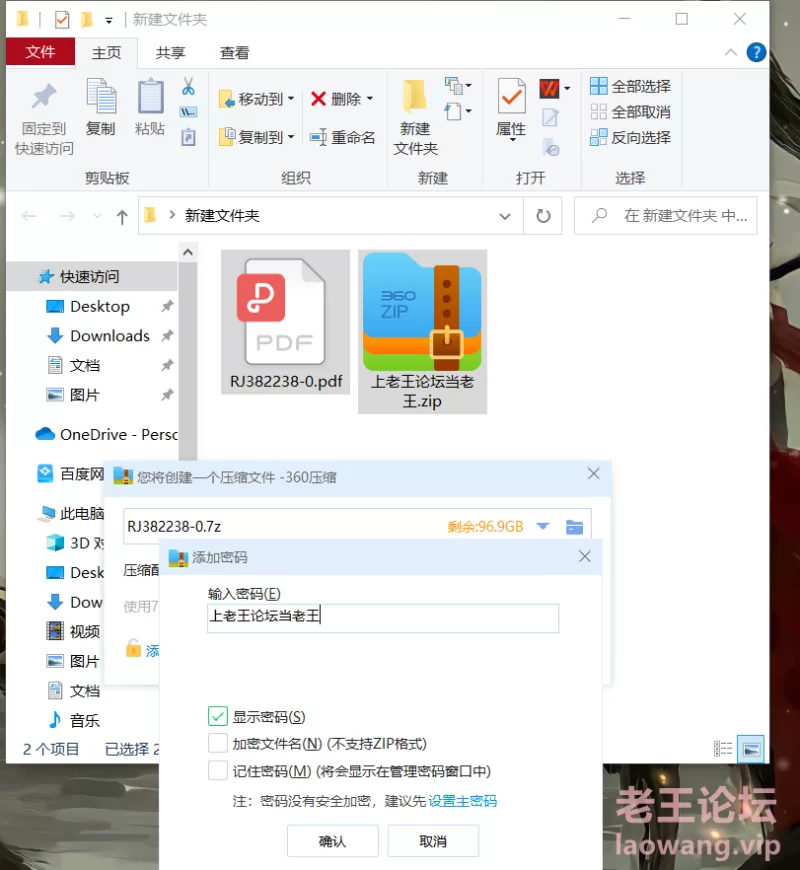The image size is (800, 870).
Task: Click the browse folder icon in 360压缩 dialog
Action: pos(574,527)
